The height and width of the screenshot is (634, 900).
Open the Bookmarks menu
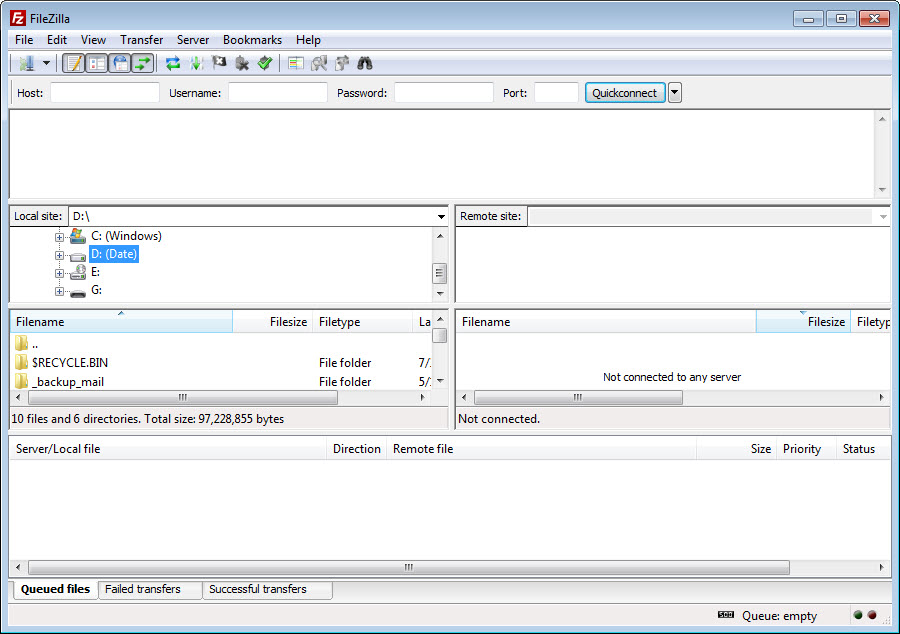[252, 40]
